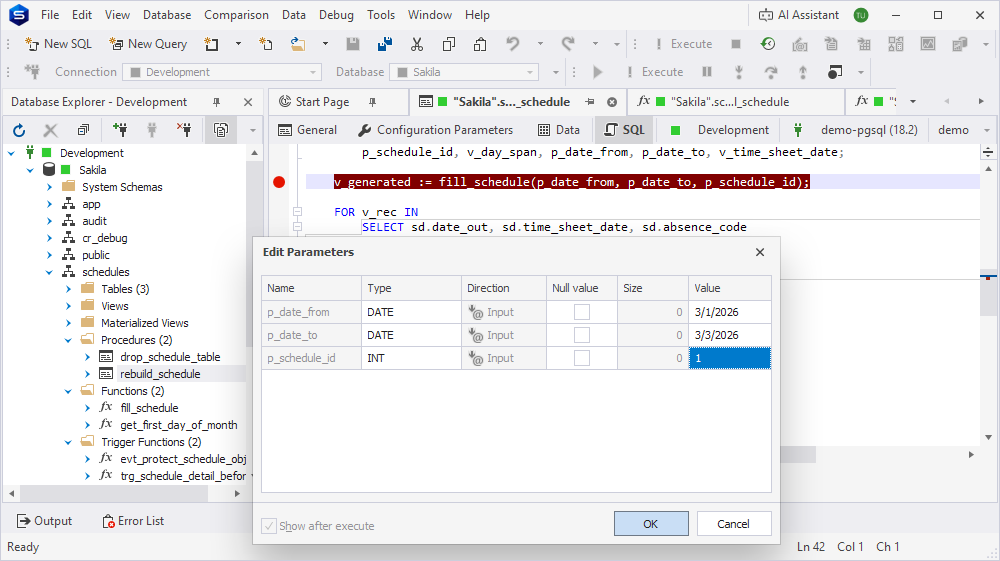Select the rebuild_schedule procedure in tree
1000x561 pixels.
(160, 374)
